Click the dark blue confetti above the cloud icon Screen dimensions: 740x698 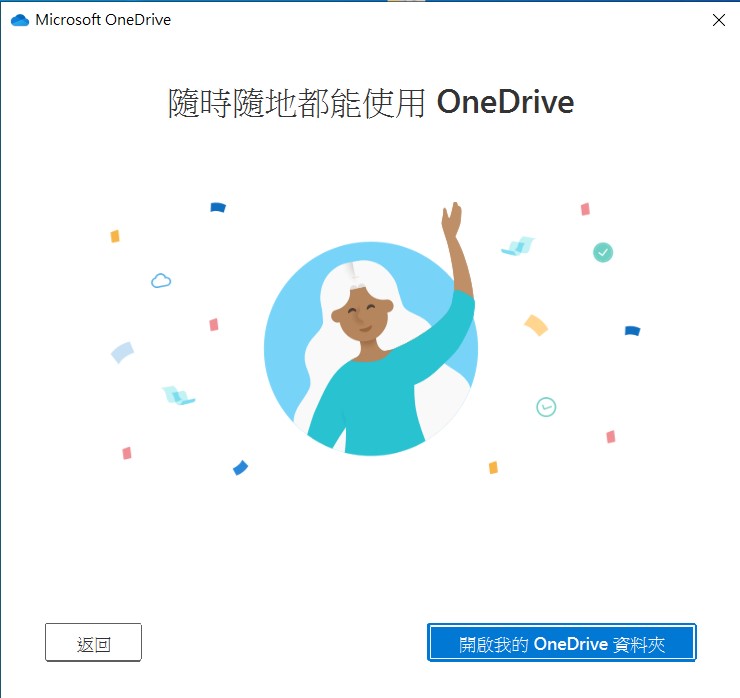[218, 207]
